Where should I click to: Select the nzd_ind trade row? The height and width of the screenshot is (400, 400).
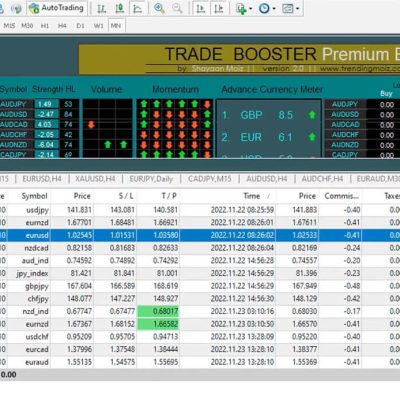(x=200, y=311)
